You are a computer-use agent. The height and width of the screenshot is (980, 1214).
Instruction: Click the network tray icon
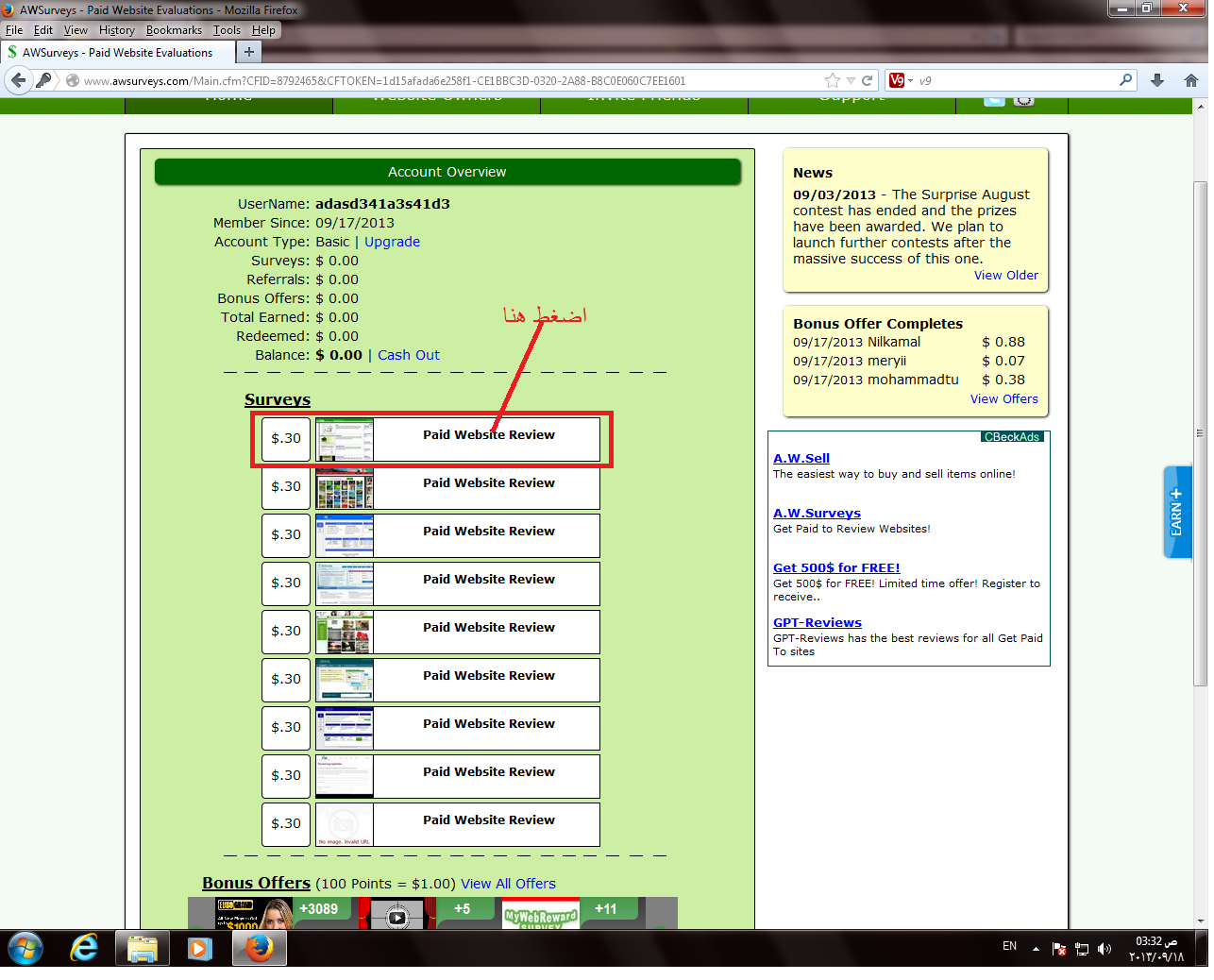click(x=1082, y=949)
